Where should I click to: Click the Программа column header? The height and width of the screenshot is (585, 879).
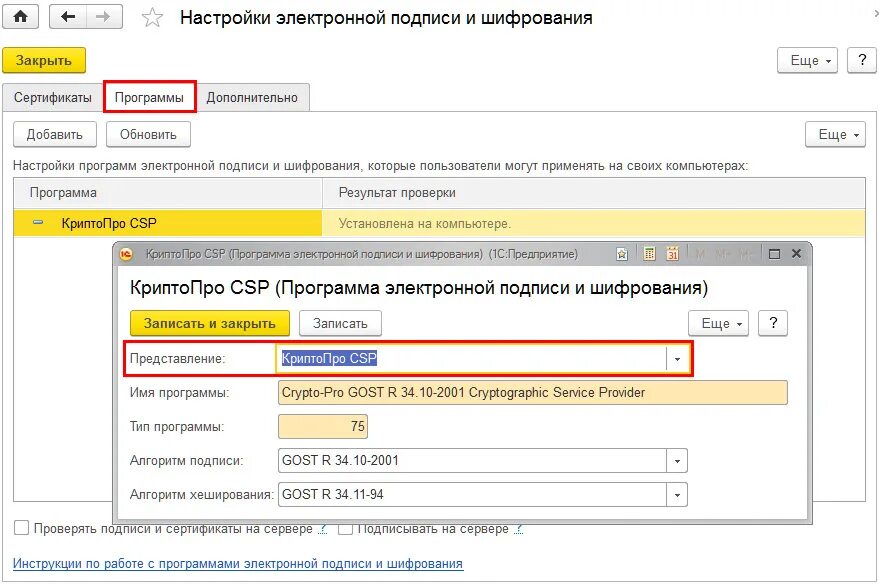tap(168, 193)
